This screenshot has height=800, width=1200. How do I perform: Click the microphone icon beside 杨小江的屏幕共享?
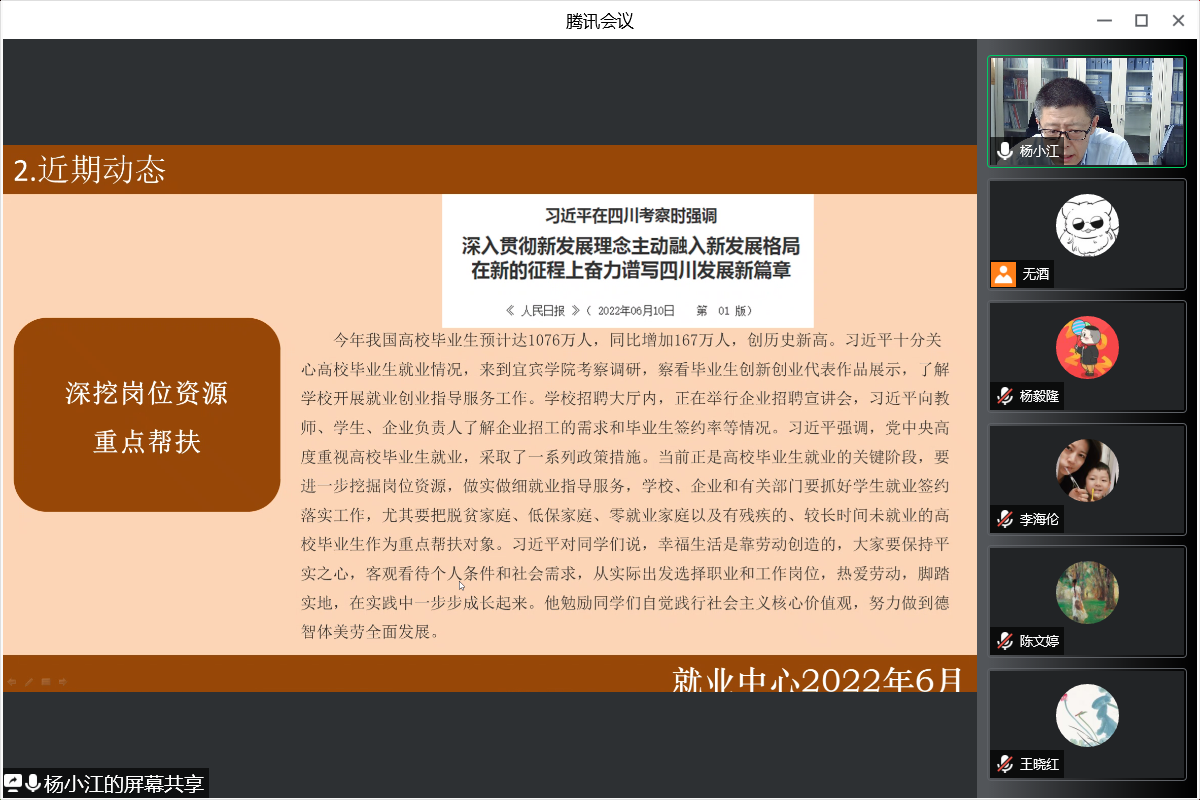click(x=33, y=783)
